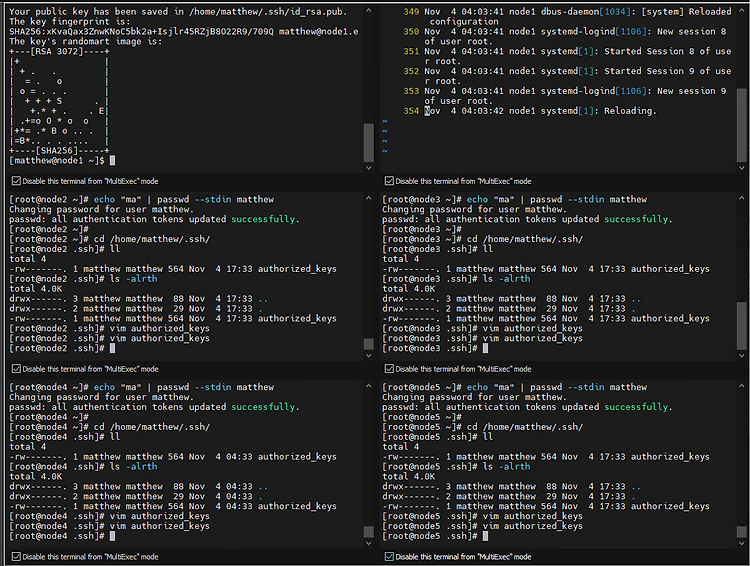Click scroll-up arrow in node4 terminal
Screen dimensions: 750x566
(368, 386)
